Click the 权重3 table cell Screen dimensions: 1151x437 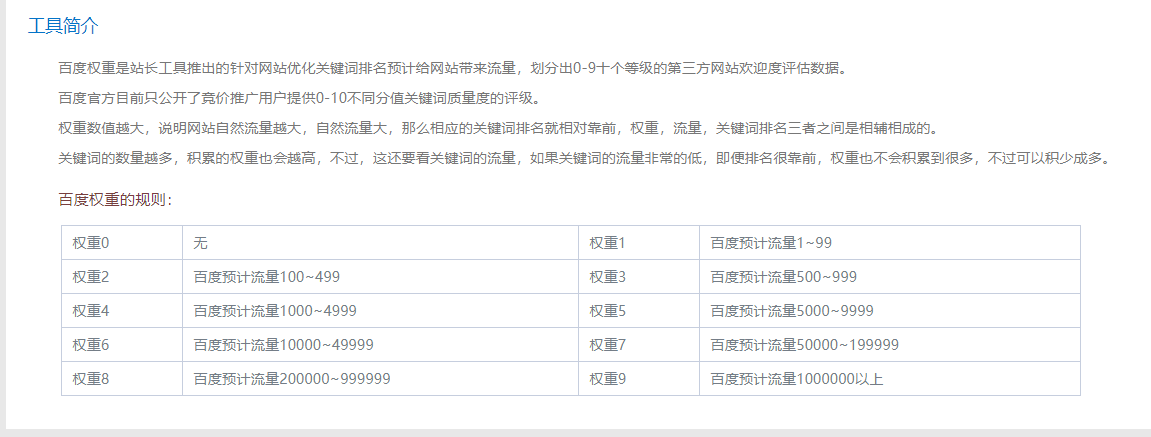(x=639, y=276)
